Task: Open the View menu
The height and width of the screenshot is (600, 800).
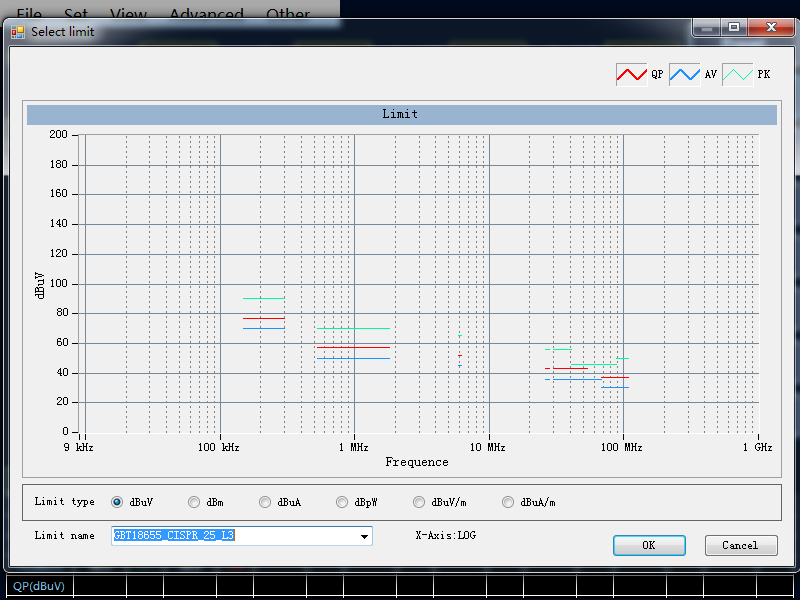Action: click(128, 14)
